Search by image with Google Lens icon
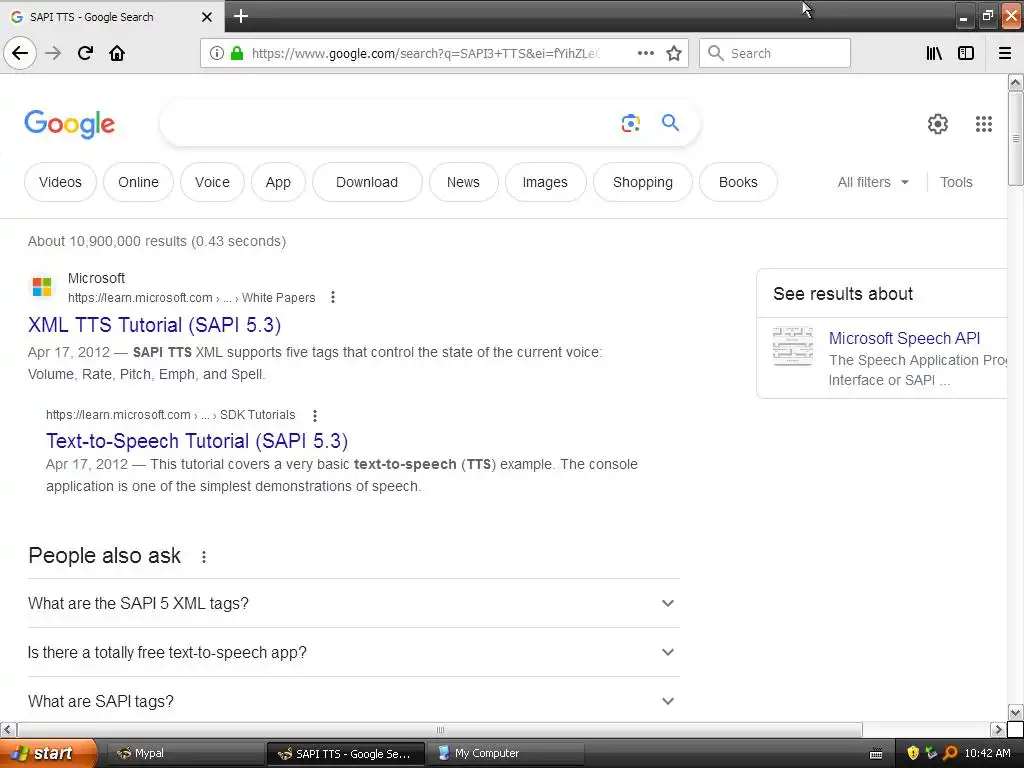 630,123
